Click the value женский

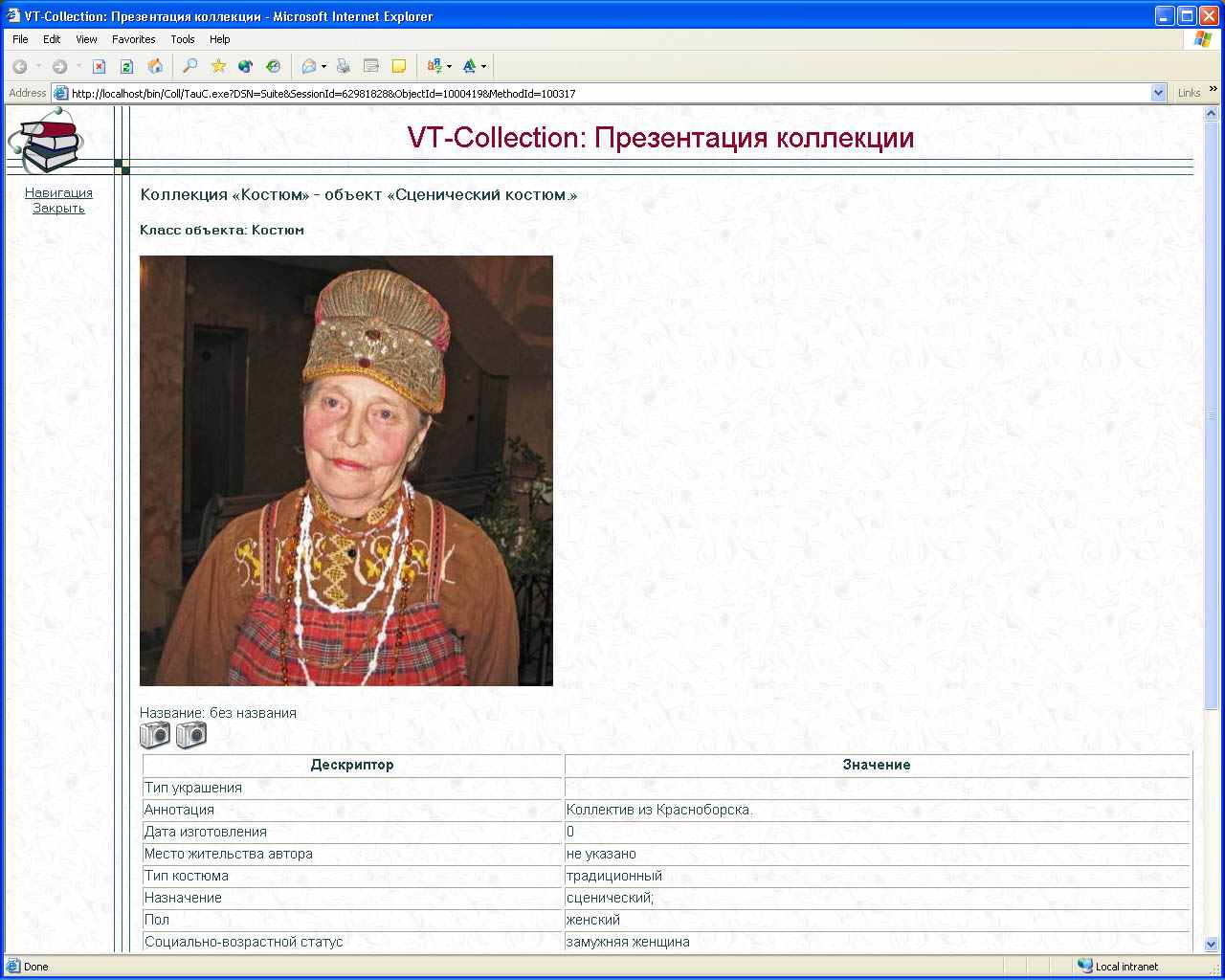click(593, 920)
